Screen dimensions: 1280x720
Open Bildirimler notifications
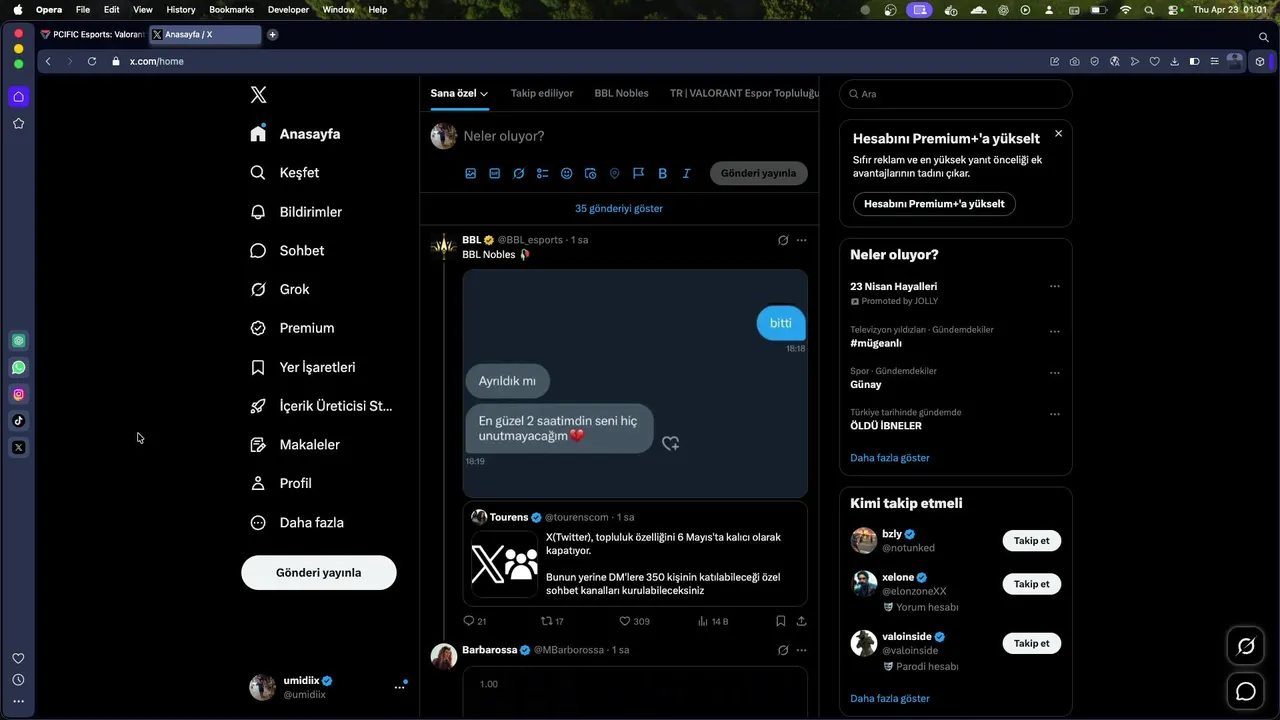[x=296, y=212]
